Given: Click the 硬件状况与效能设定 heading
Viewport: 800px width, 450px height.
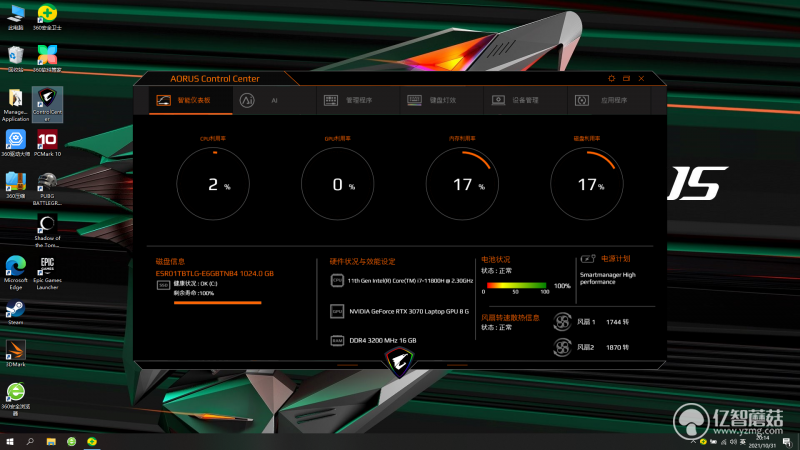Looking at the screenshot, I should tap(362, 261).
